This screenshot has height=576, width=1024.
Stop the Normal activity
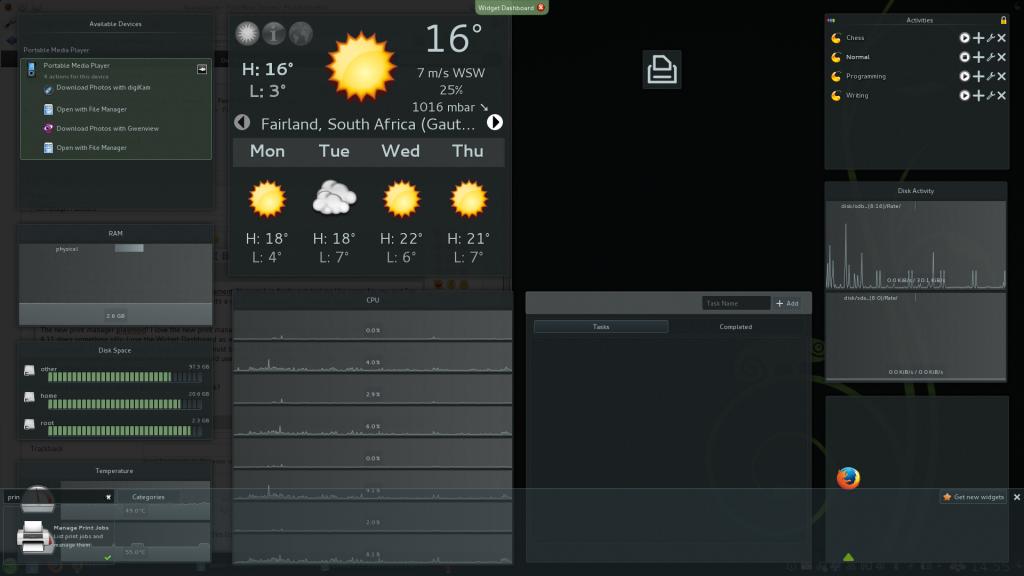pos(964,57)
